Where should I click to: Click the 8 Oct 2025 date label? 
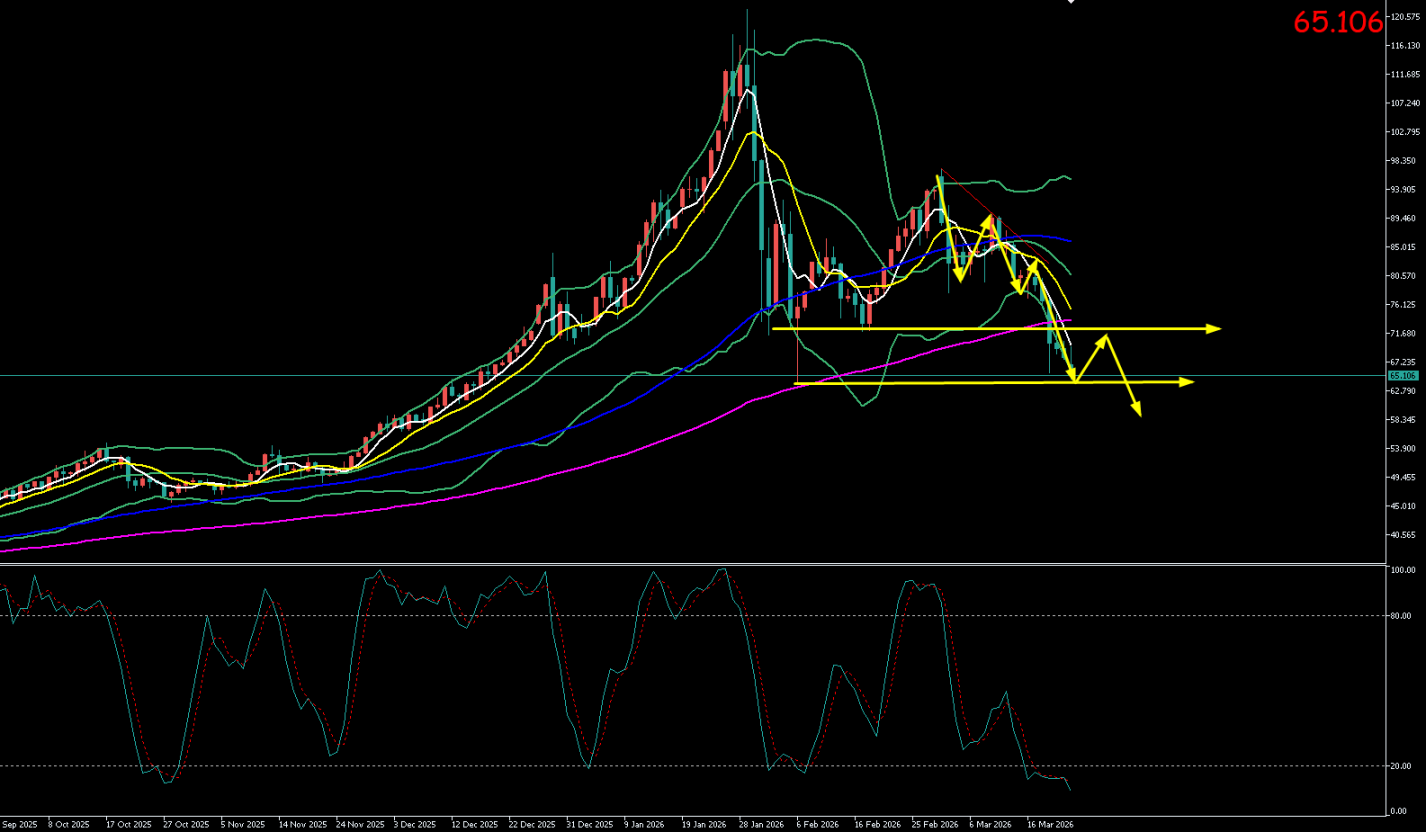[x=68, y=825]
